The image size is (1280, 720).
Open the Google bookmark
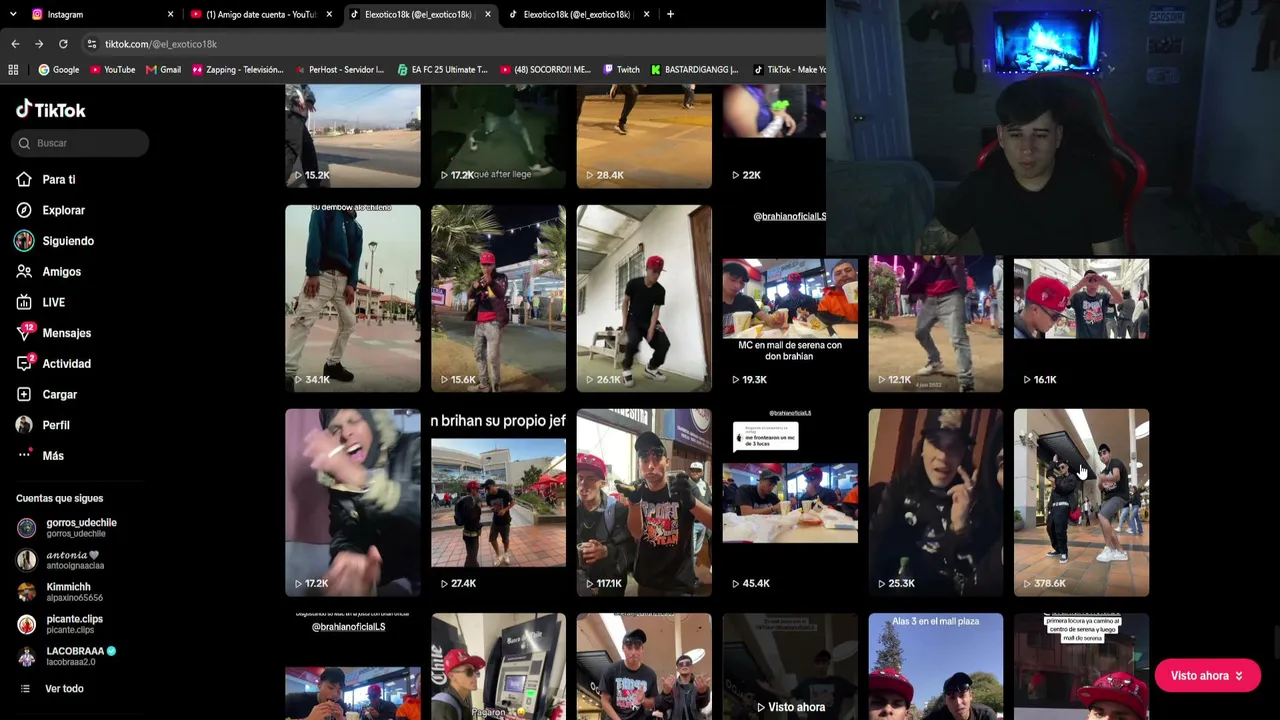point(58,70)
